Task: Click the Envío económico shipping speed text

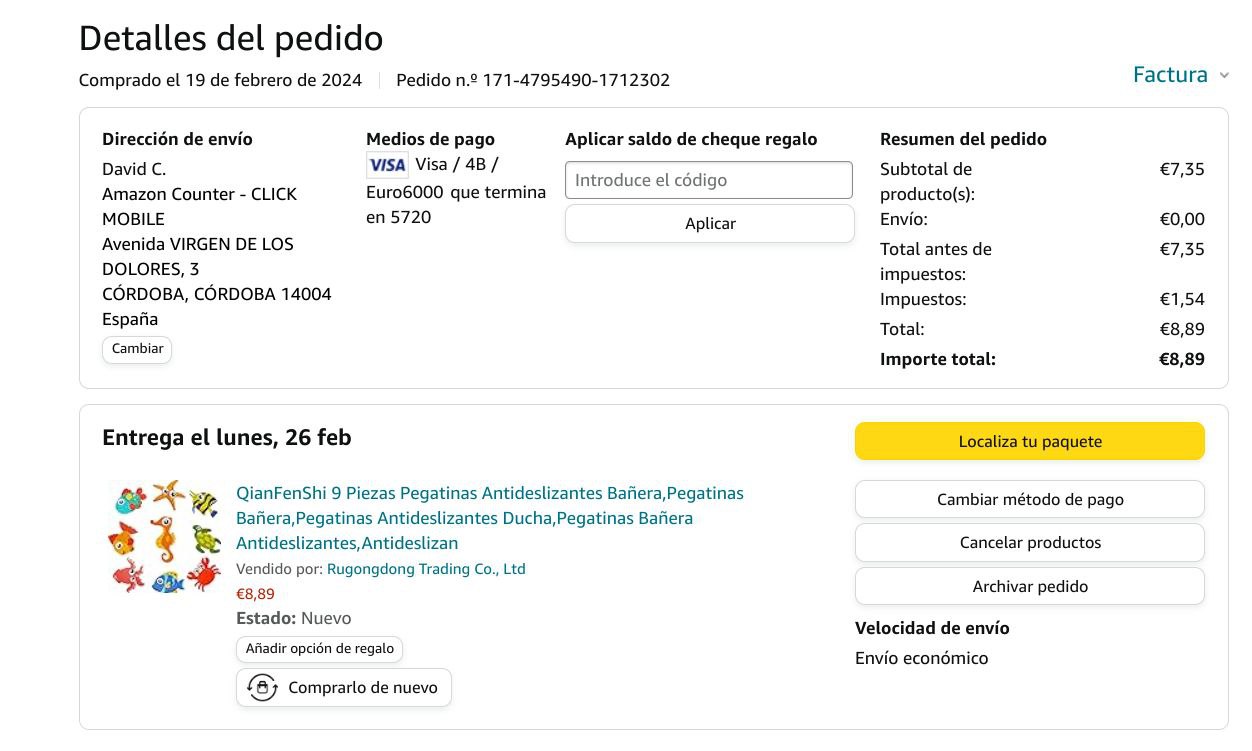Action: point(921,658)
